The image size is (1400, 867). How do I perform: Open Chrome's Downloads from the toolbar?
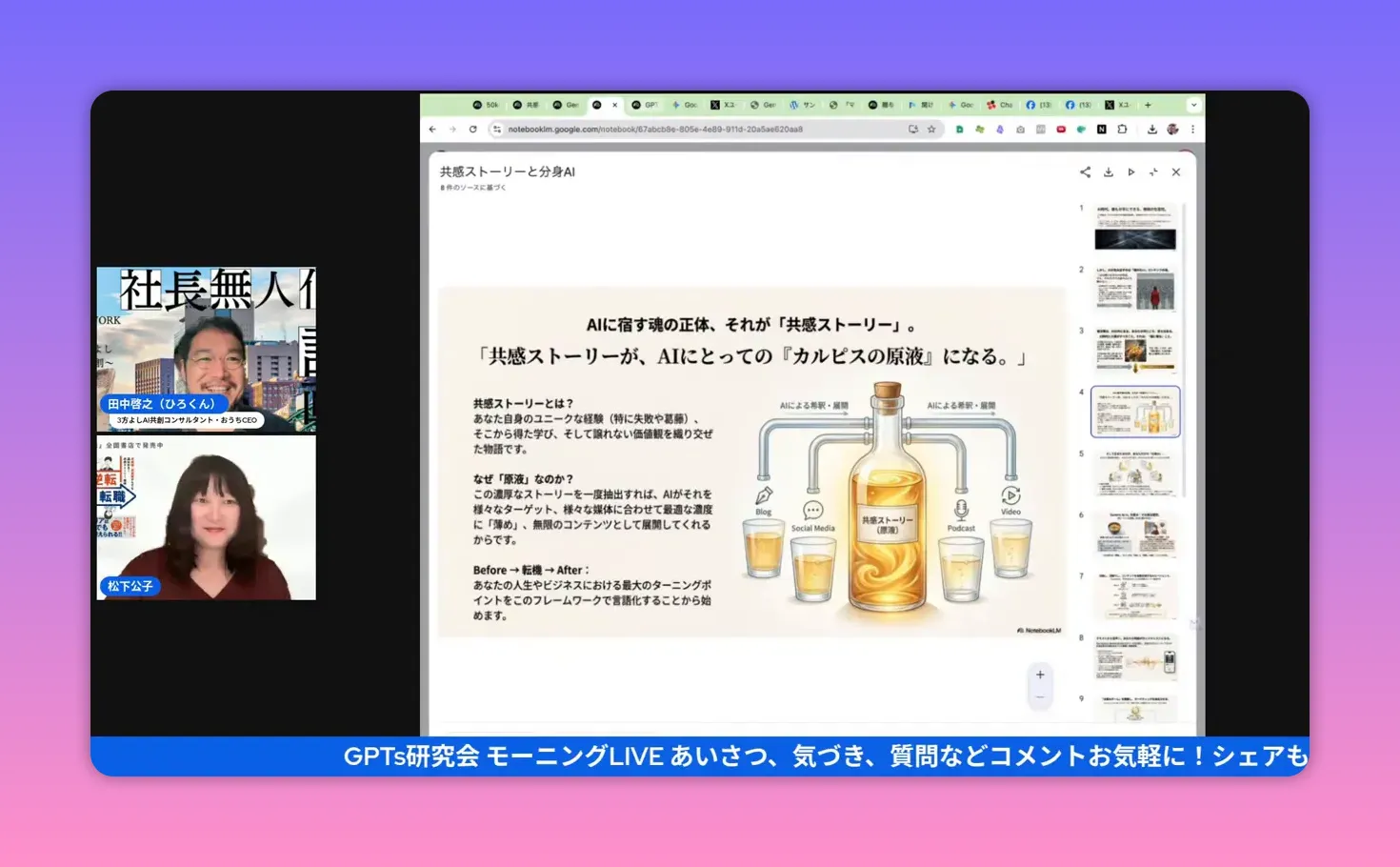point(1152,130)
